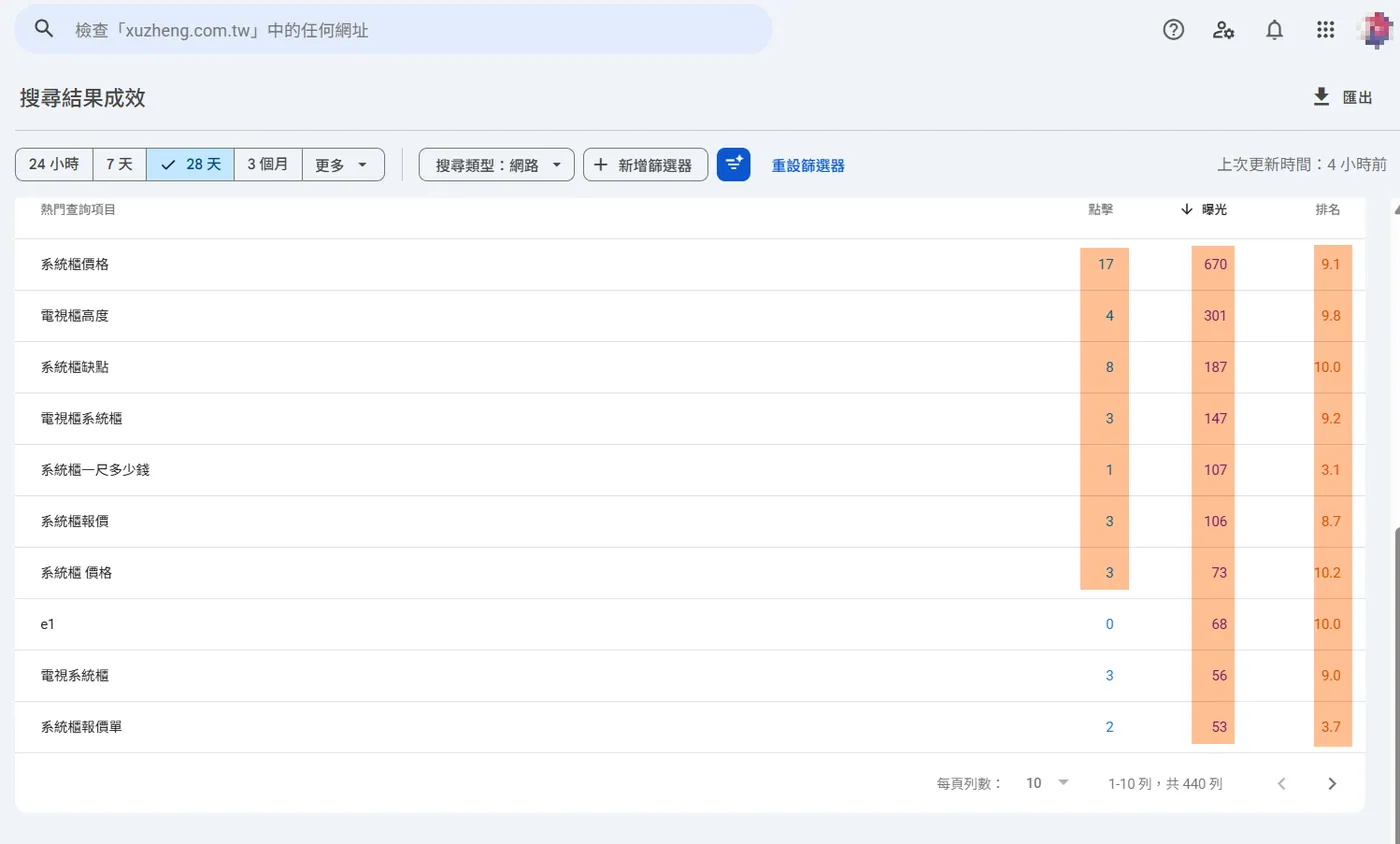The height and width of the screenshot is (844, 1400).
Task: Open the Help question mark icon
Action: point(1173,30)
